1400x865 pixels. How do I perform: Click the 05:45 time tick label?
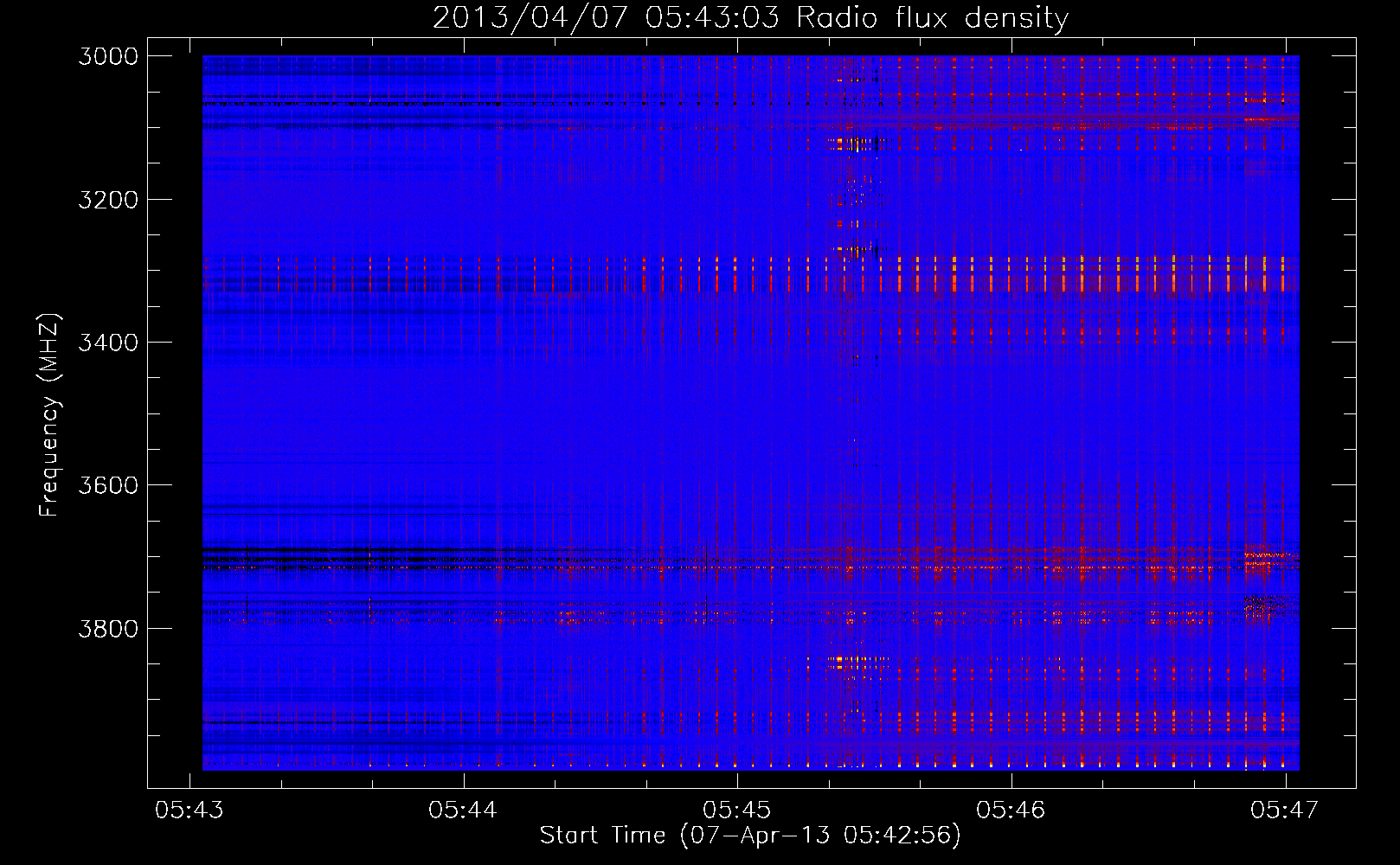(x=737, y=810)
